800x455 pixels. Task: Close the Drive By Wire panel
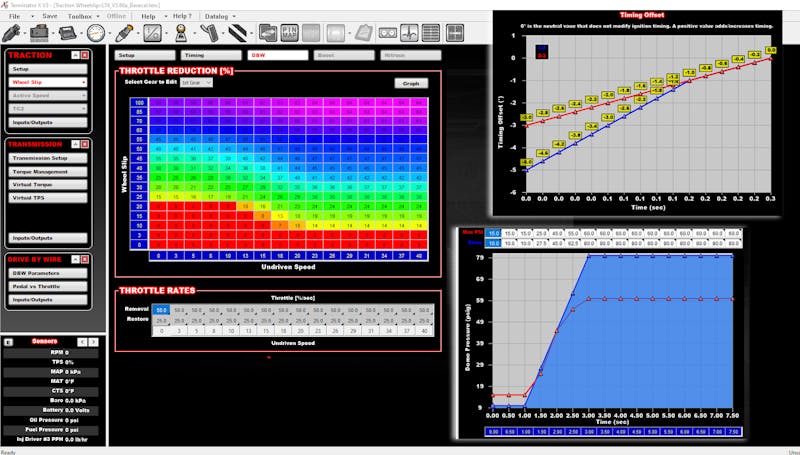(x=84, y=260)
